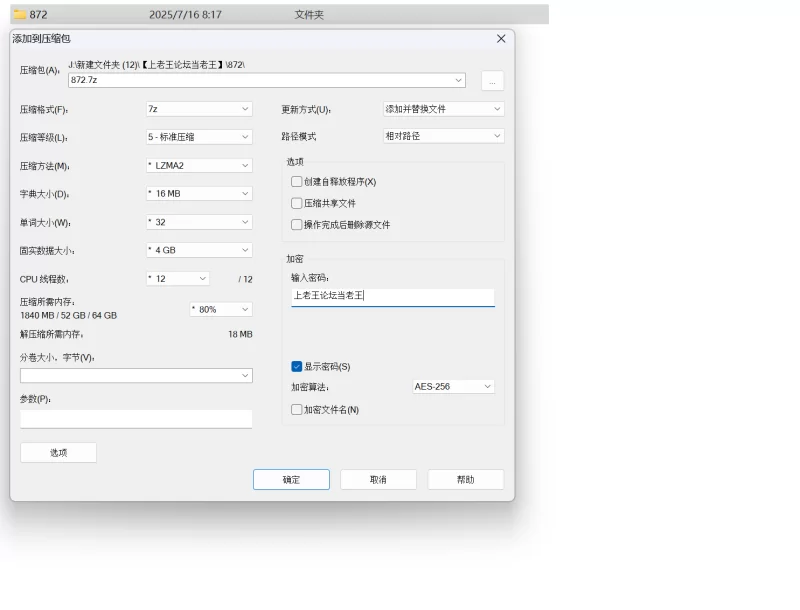Enable 操作完成后删除源文件 checkbox
The height and width of the screenshot is (610, 800).
296,224
